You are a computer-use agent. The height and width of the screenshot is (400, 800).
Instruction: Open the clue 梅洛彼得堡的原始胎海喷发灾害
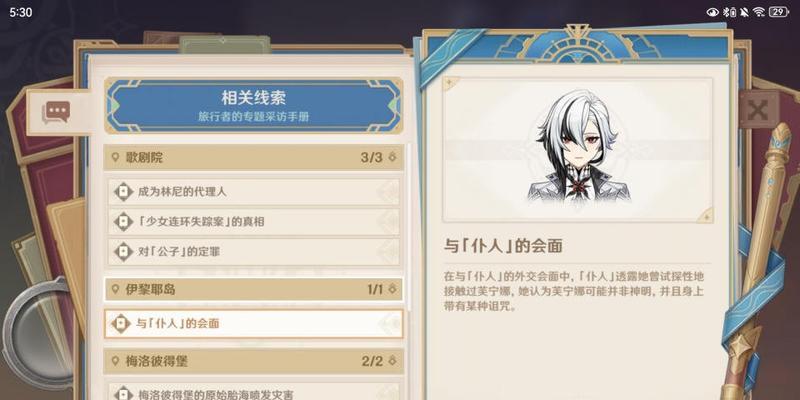pos(254,391)
